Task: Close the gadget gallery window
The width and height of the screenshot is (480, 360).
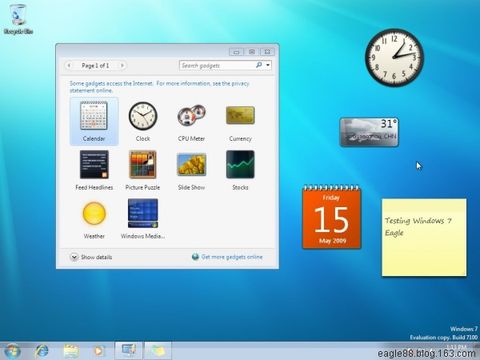Action: (x=267, y=52)
